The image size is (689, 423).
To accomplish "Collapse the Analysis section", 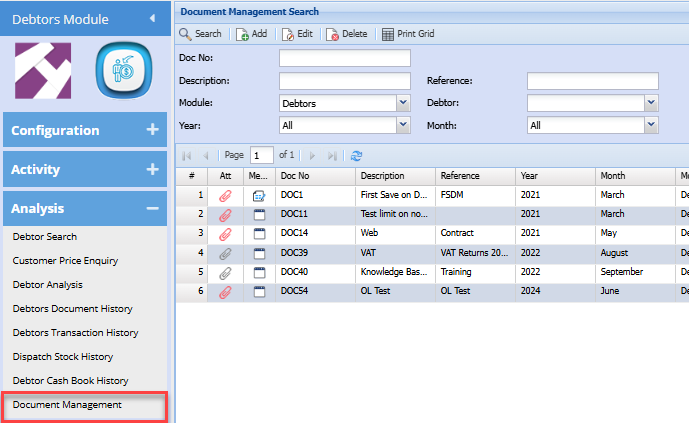I will pyautogui.click(x=152, y=209).
